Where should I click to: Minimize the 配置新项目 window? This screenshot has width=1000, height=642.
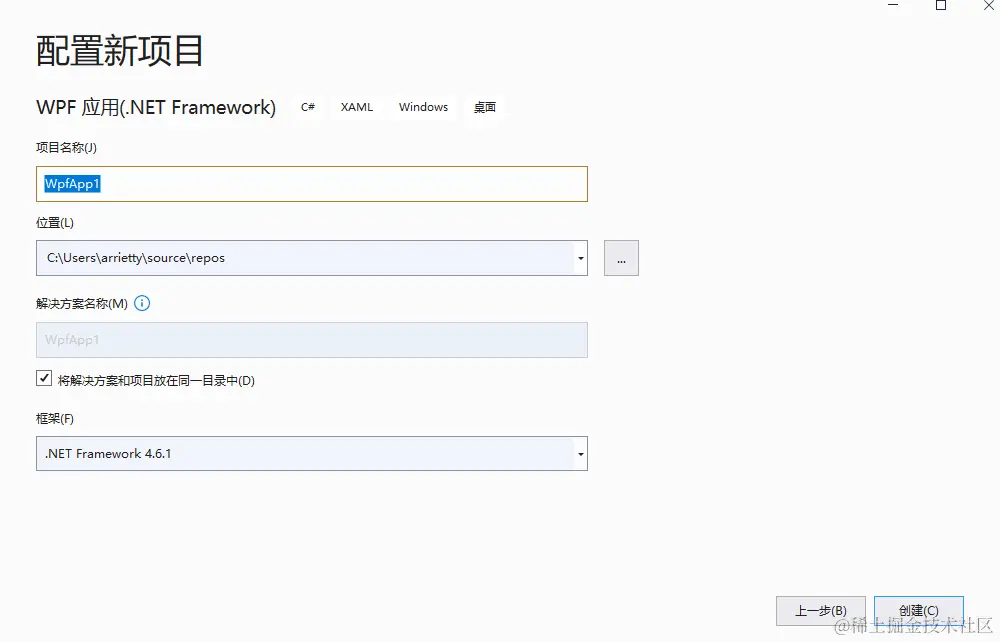(893, 5)
